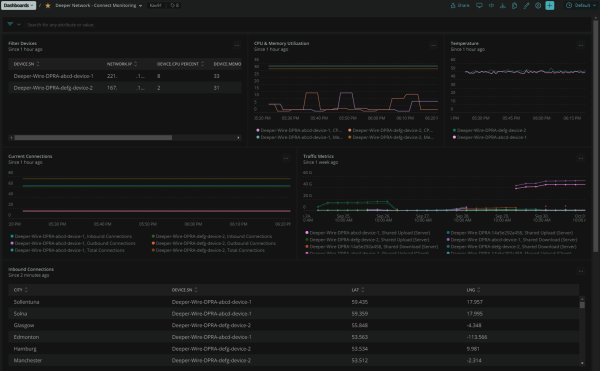Open the CPU & Memory Utilization ellipsis menu
This screenshot has width=600, height=371.
coord(433,46)
